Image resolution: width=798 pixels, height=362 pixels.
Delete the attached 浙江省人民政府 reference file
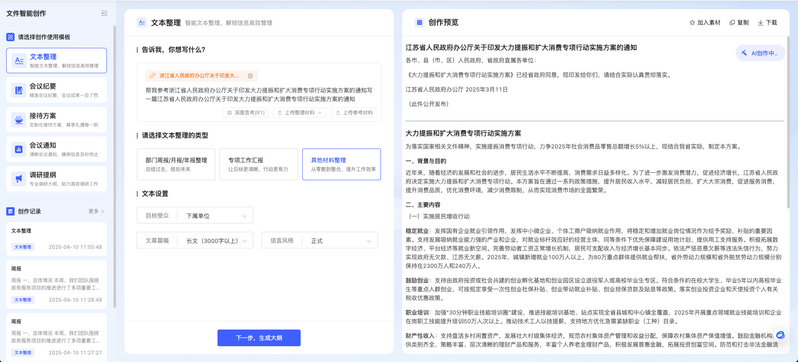tap(250, 76)
